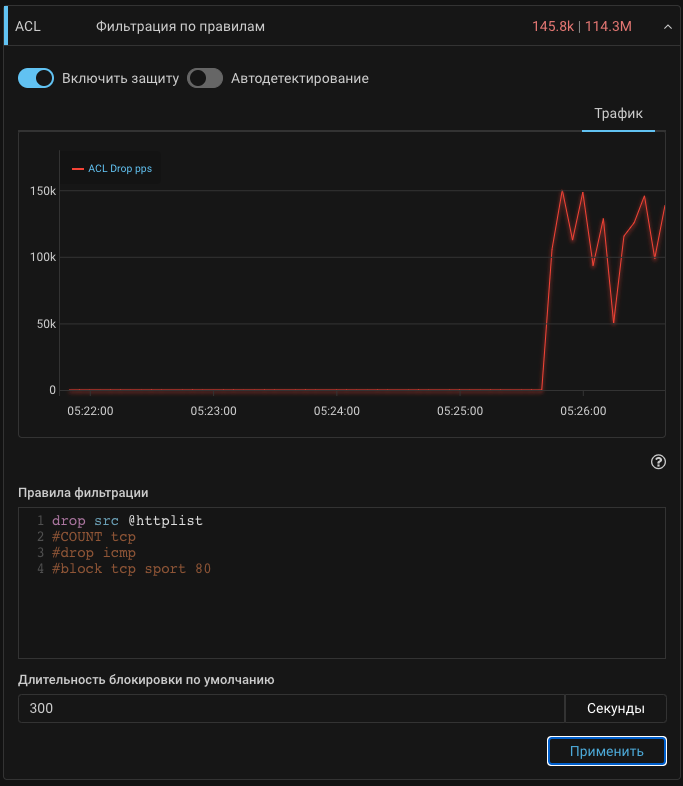Viewport: 683px width, 786px height.
Task: Click the 114.3M traffic counter in header
Action: click(609, 27)
